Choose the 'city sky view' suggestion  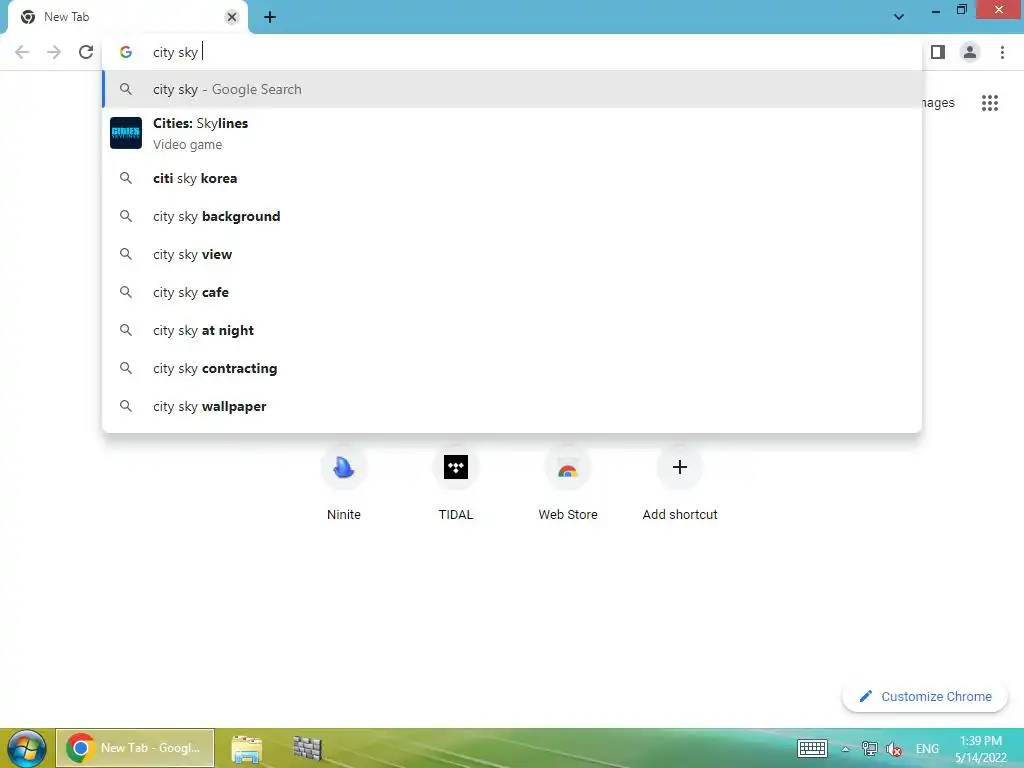pyautogui.click(x=512, y=254)
